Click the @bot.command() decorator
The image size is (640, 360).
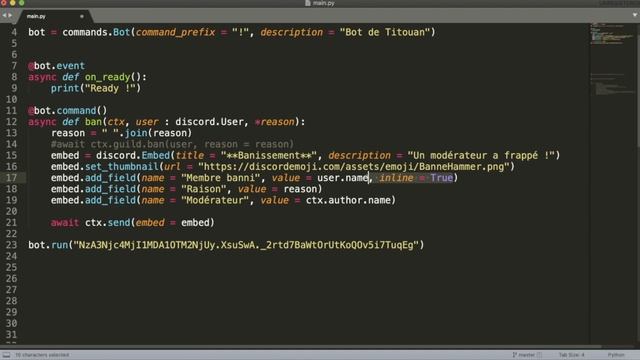coord(67,111)
